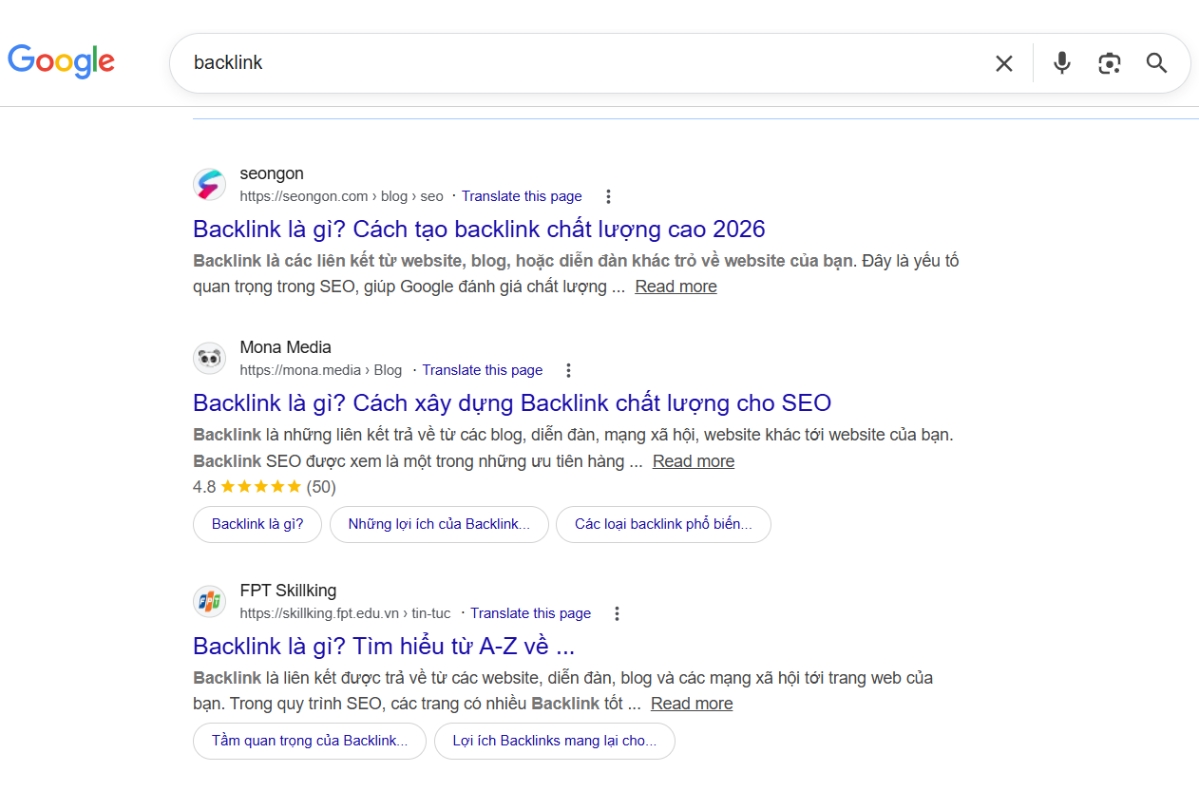Select 'Những lợi ích của Backlink...' chip
Image resolution: width=1199 pixels, height=800 pixels.
pyautogui.click(x=439, y=525)
